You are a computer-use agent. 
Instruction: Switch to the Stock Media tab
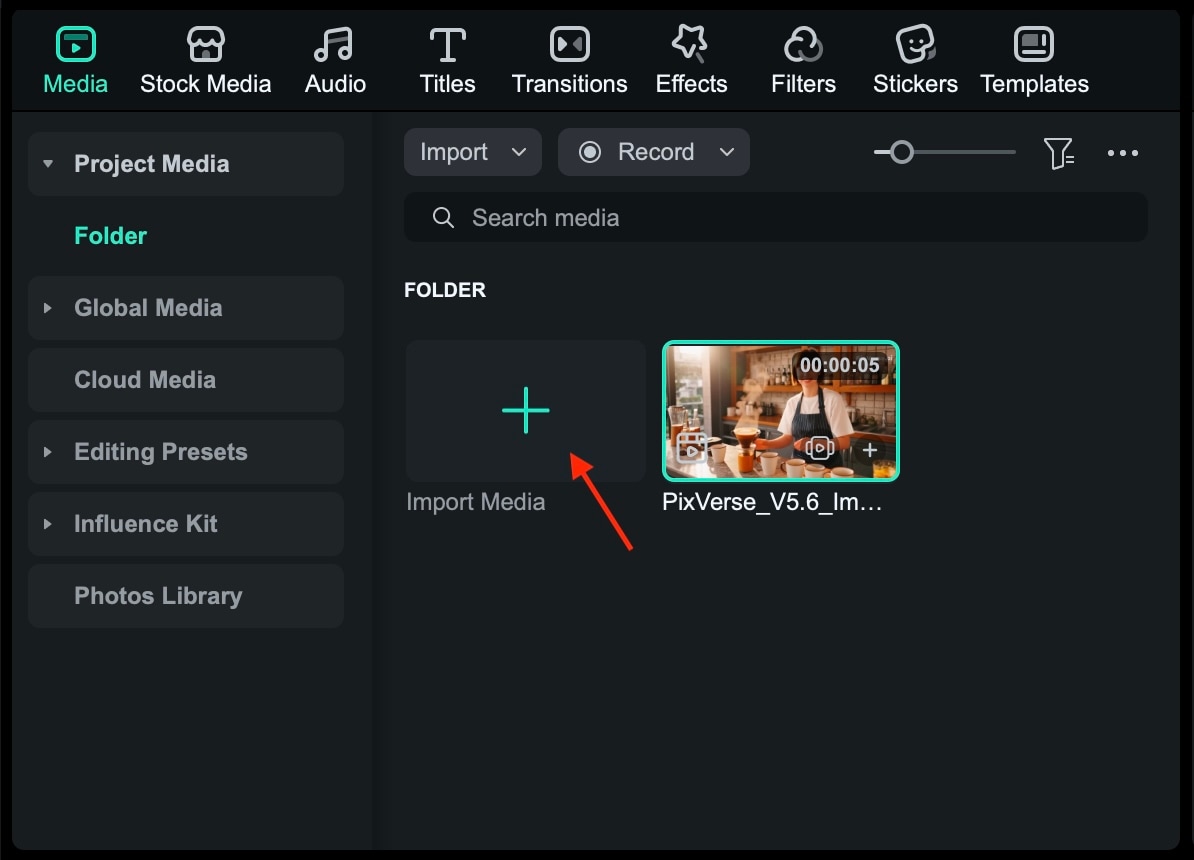click(206, 44)
